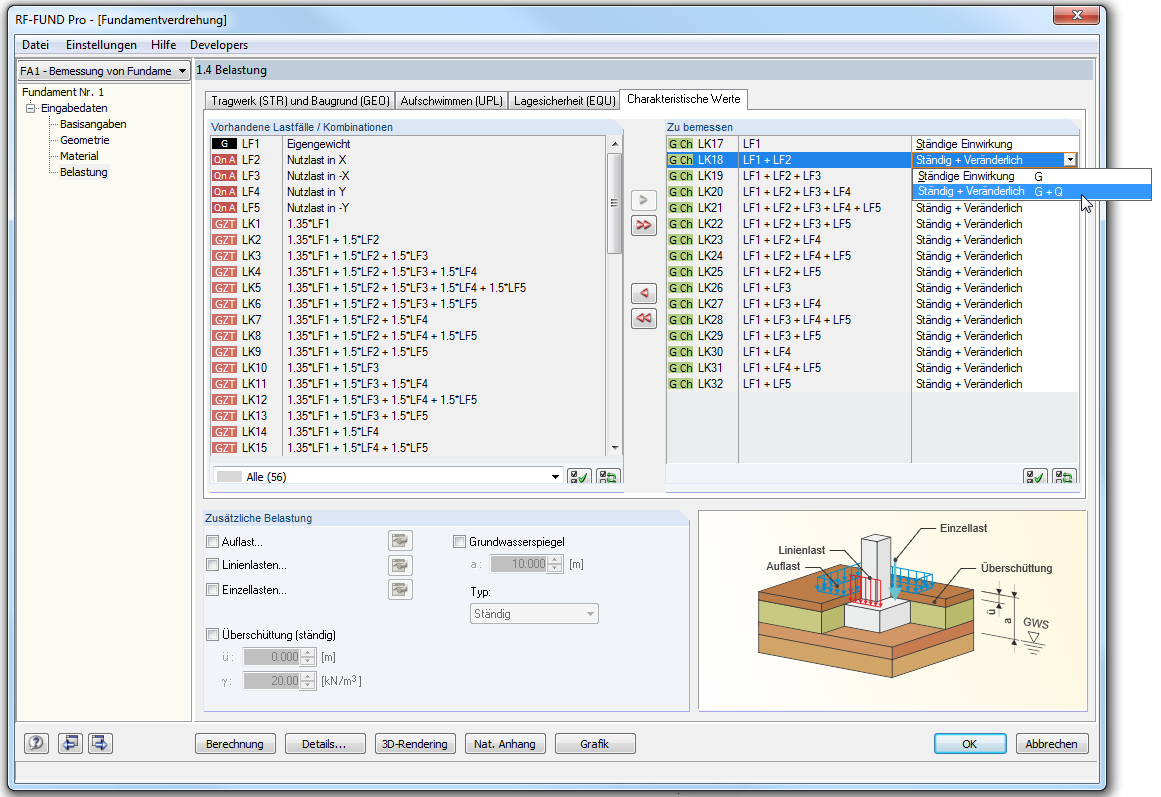
Task: Switch to Aufschwimmen (UPL) tab
Action: [452, 101]
